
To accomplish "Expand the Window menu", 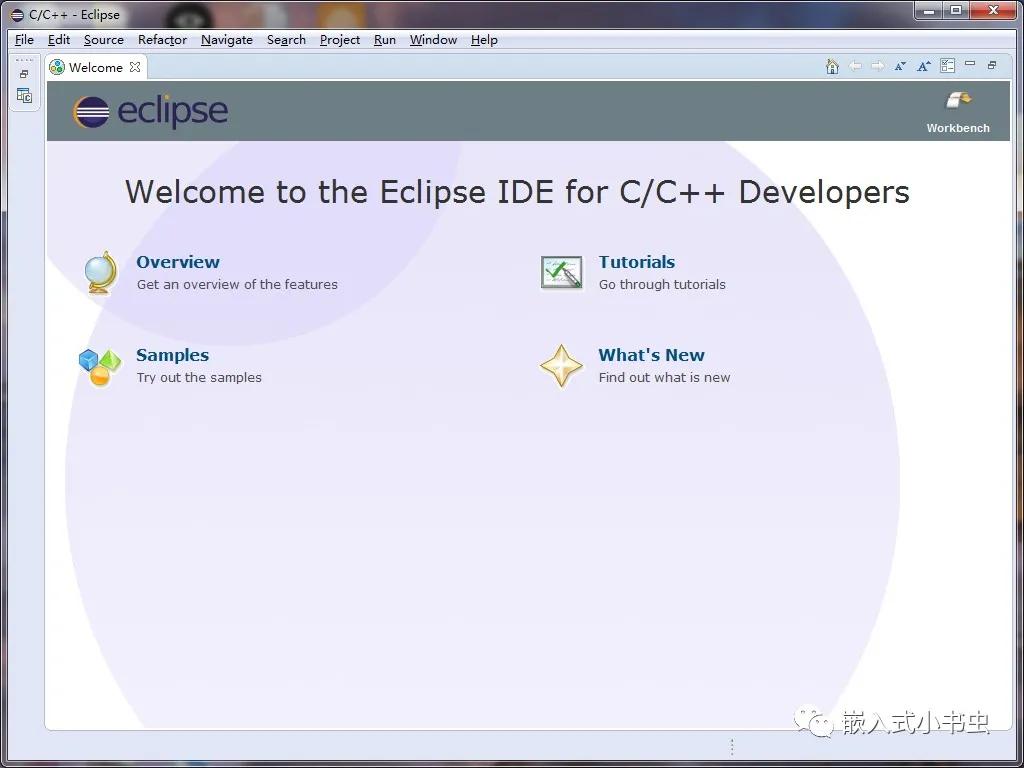I will coord(433,40).
